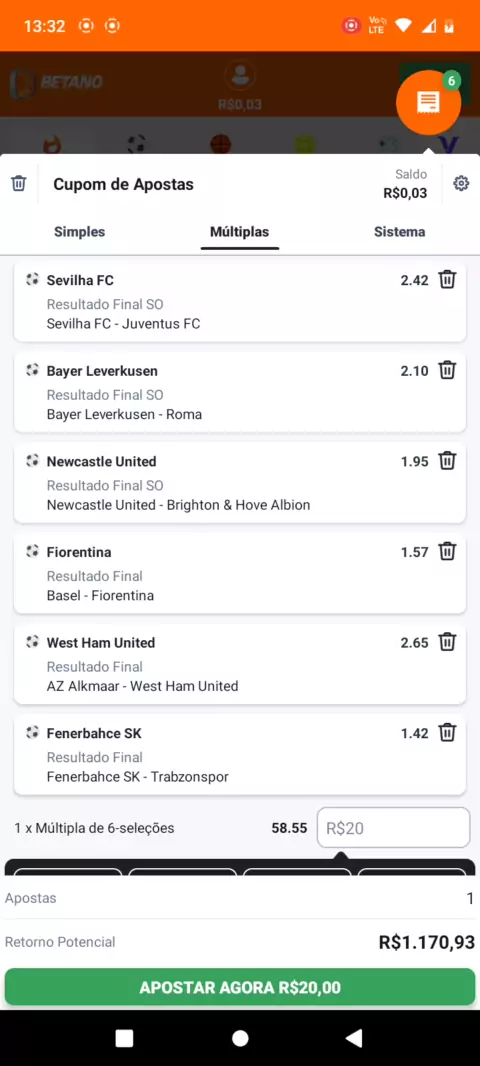Screen dimensions: 480x1066
Task: Tap the Android home circle button
Action: point(240,1038)
